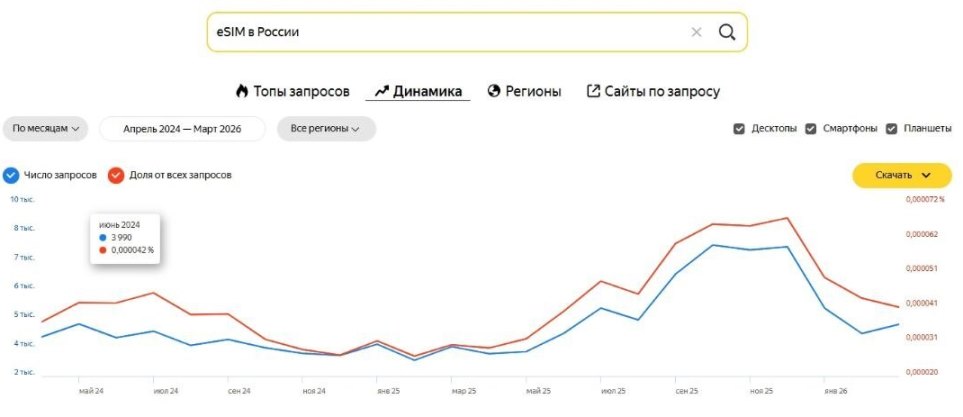Click the search input with eSIM в России
963x417 pixels.
[x=440, y=32]
